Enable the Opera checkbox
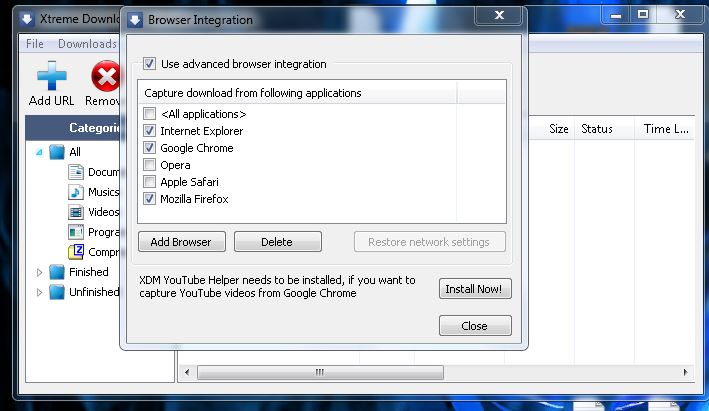Screen dimensions: 709x411 (x=150, y=165)
